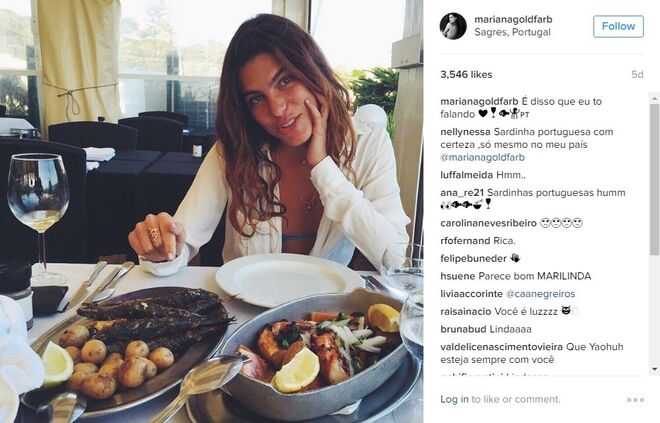Screen dimensions: 660x423
Task: Open the @marianagoldfarb mention in nellynessa's comment
Action: [482, 157]
